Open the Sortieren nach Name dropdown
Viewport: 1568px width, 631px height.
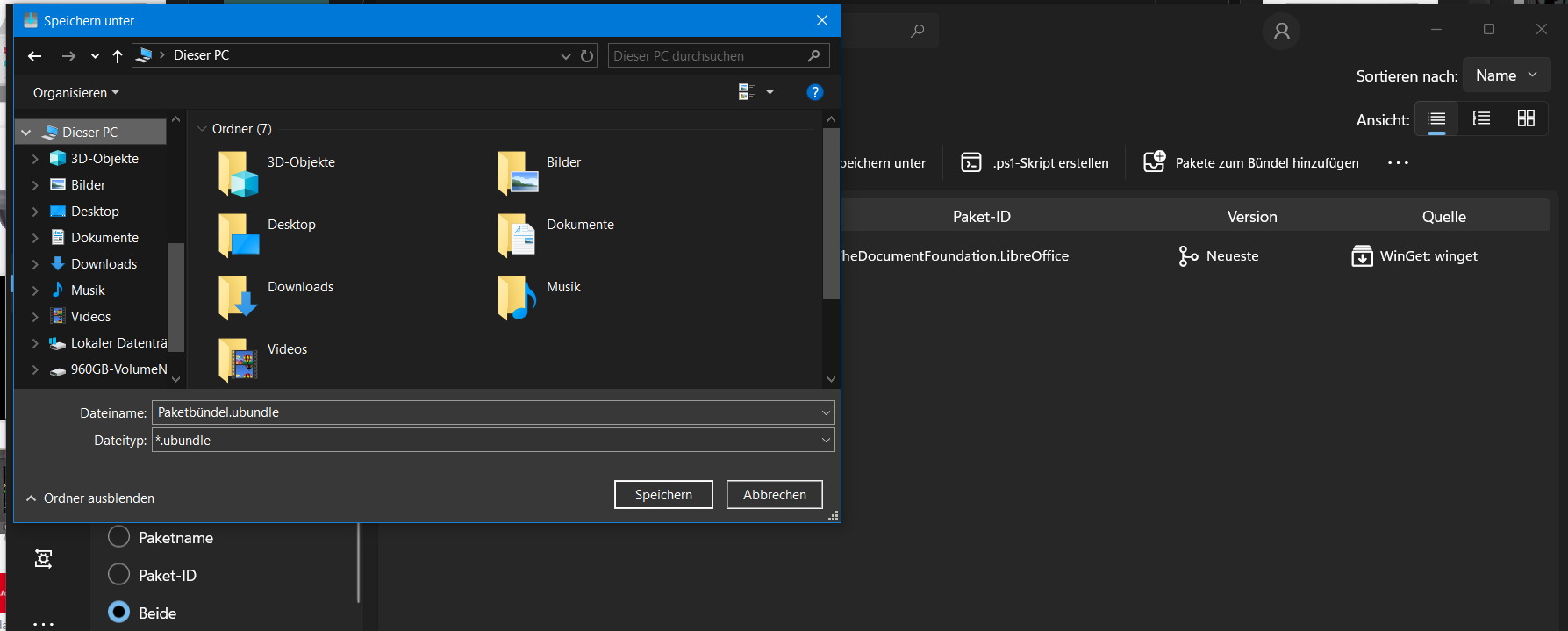pos(1507,75)
